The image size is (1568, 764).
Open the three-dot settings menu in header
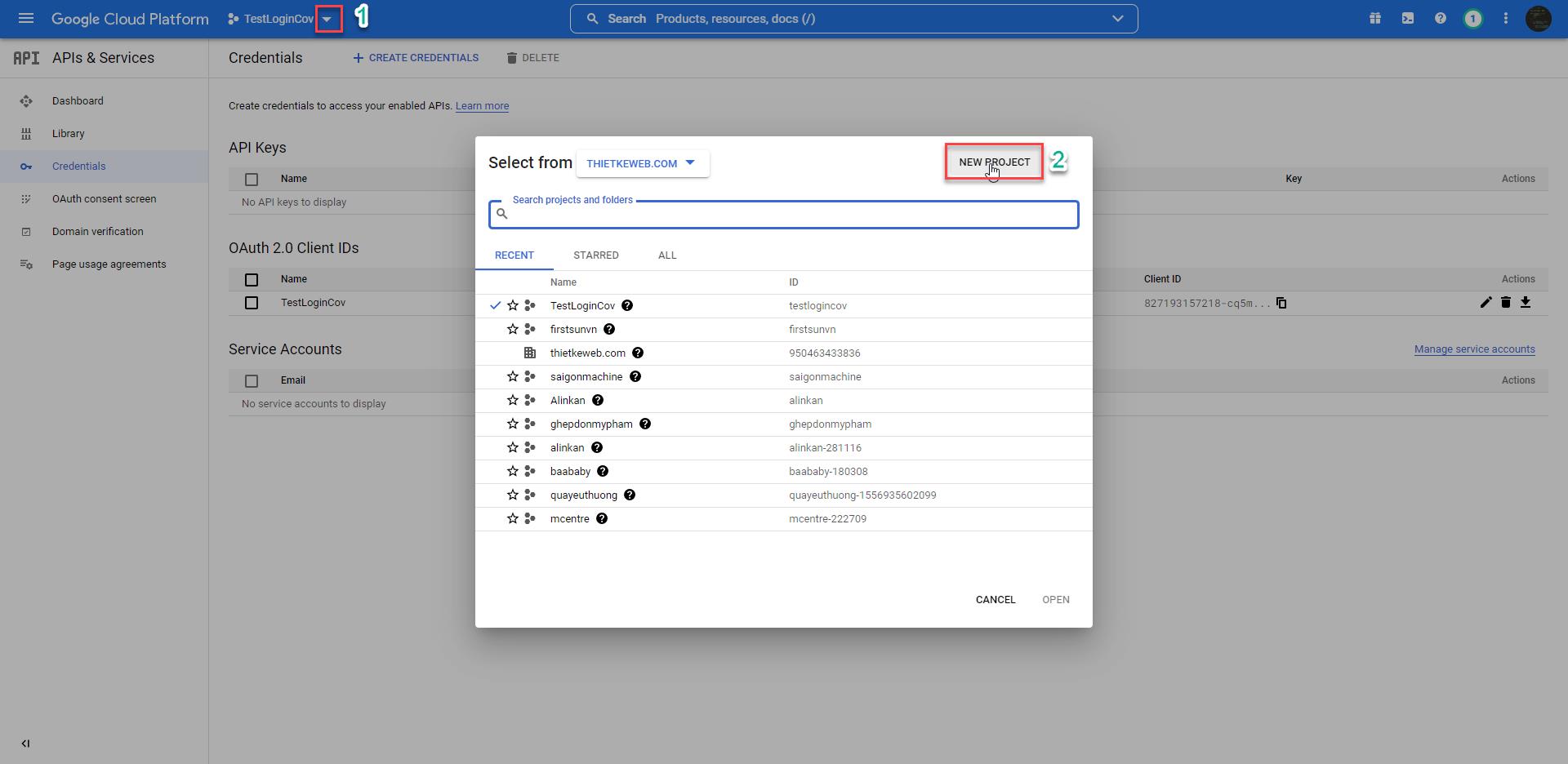point(1506,18)
